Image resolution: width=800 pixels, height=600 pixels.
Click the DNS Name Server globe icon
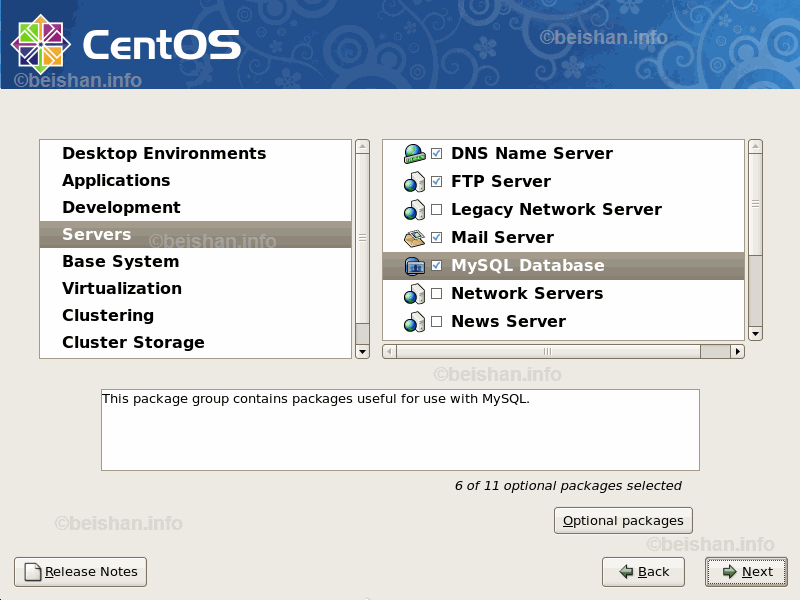pyautogui.click(x=414, y=154)
